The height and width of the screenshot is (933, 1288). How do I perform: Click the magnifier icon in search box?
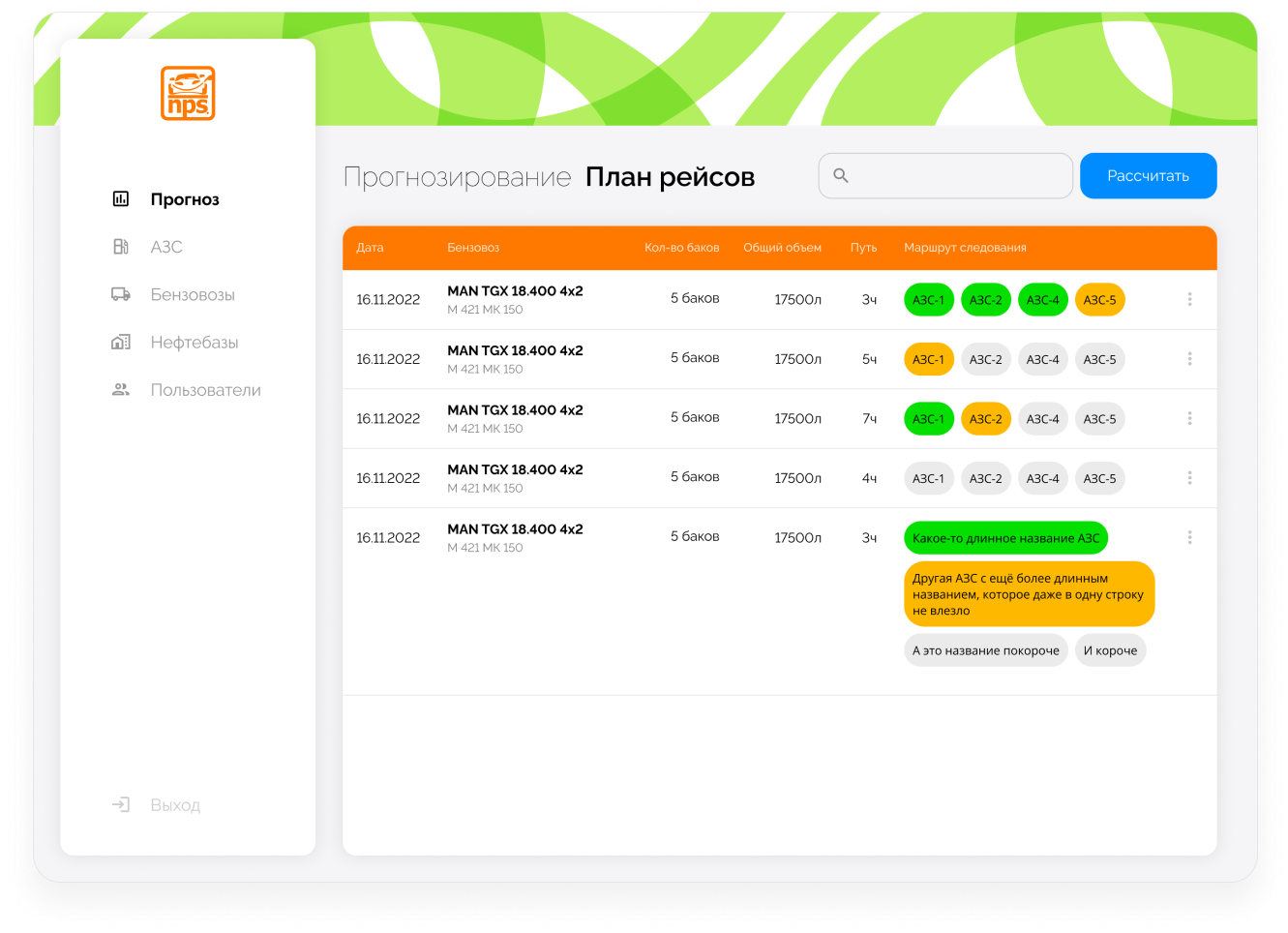point(841,176)
